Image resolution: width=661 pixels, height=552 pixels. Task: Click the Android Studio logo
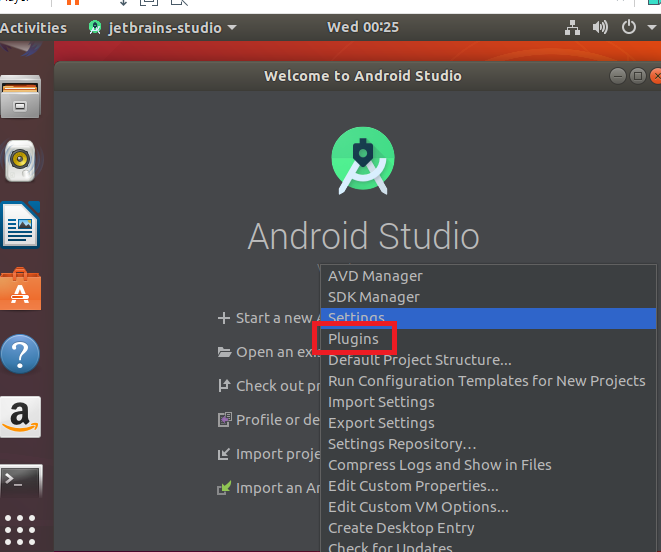[363, 161]
